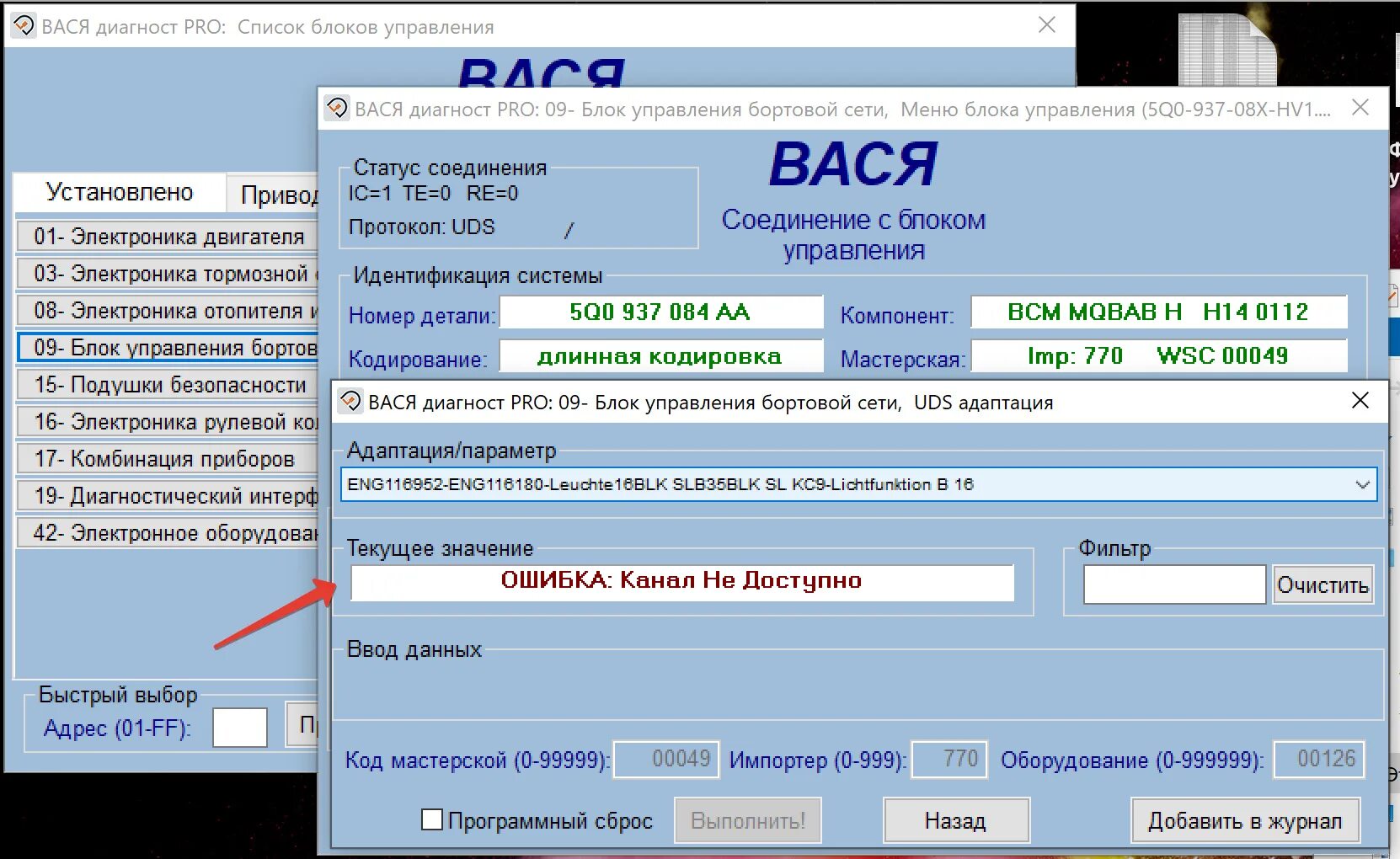Select 01- Электроника двигателя module

click(167, 237)
